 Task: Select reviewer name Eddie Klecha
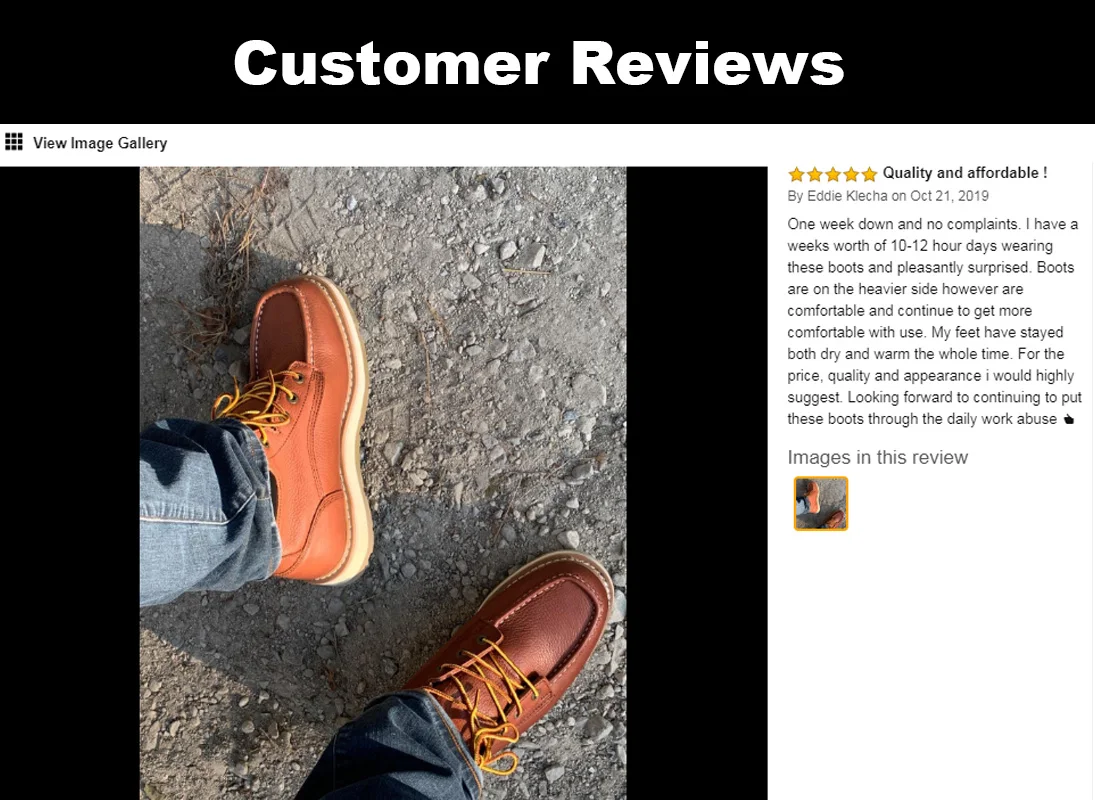(x=847, y=195)
